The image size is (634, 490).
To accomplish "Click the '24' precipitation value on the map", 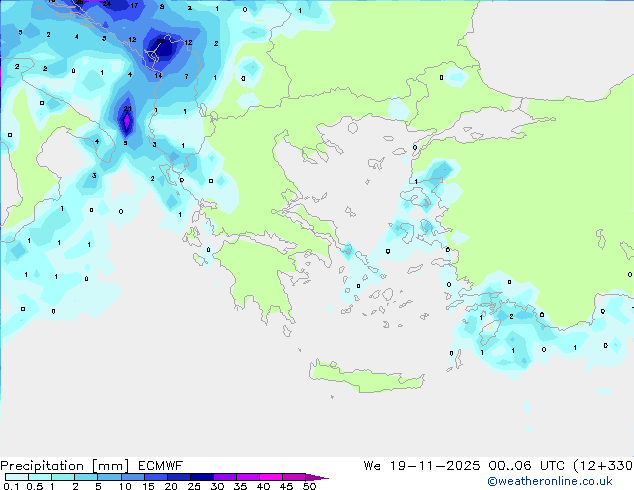I will 107,4.
